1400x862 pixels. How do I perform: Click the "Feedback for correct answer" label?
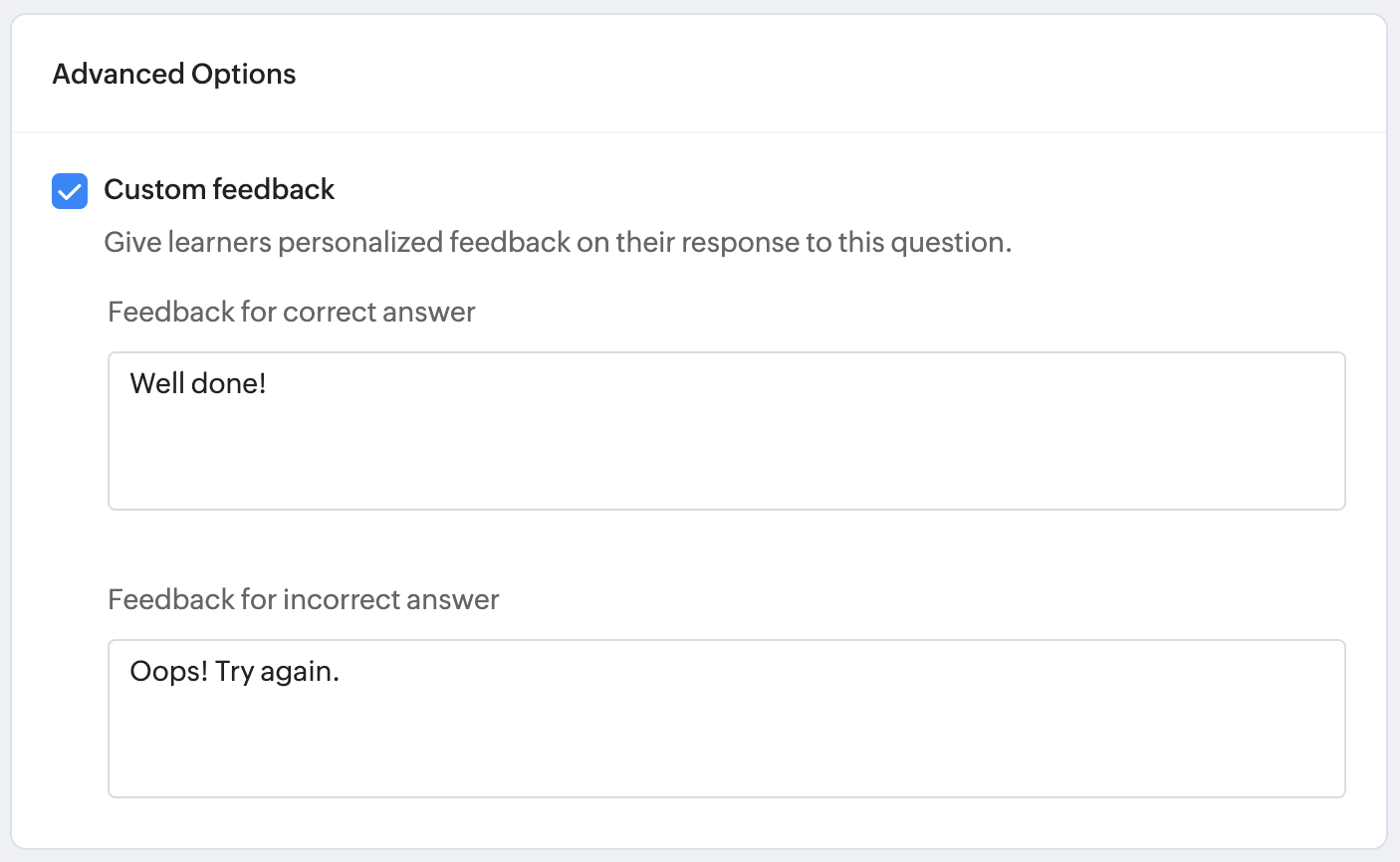pos(292,312)
